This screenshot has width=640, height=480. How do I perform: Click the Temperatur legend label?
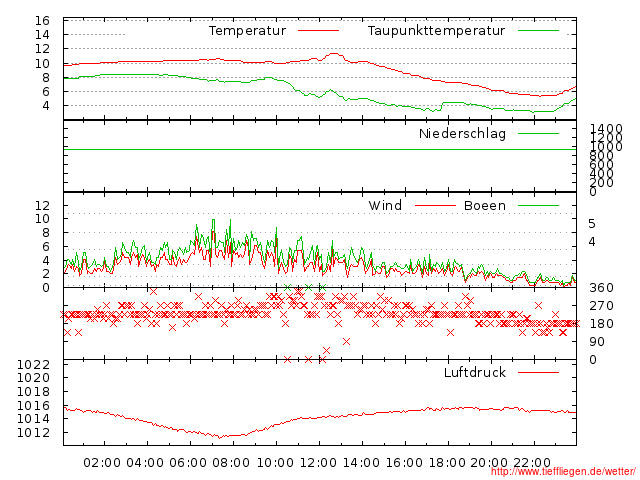pos(247,31)
